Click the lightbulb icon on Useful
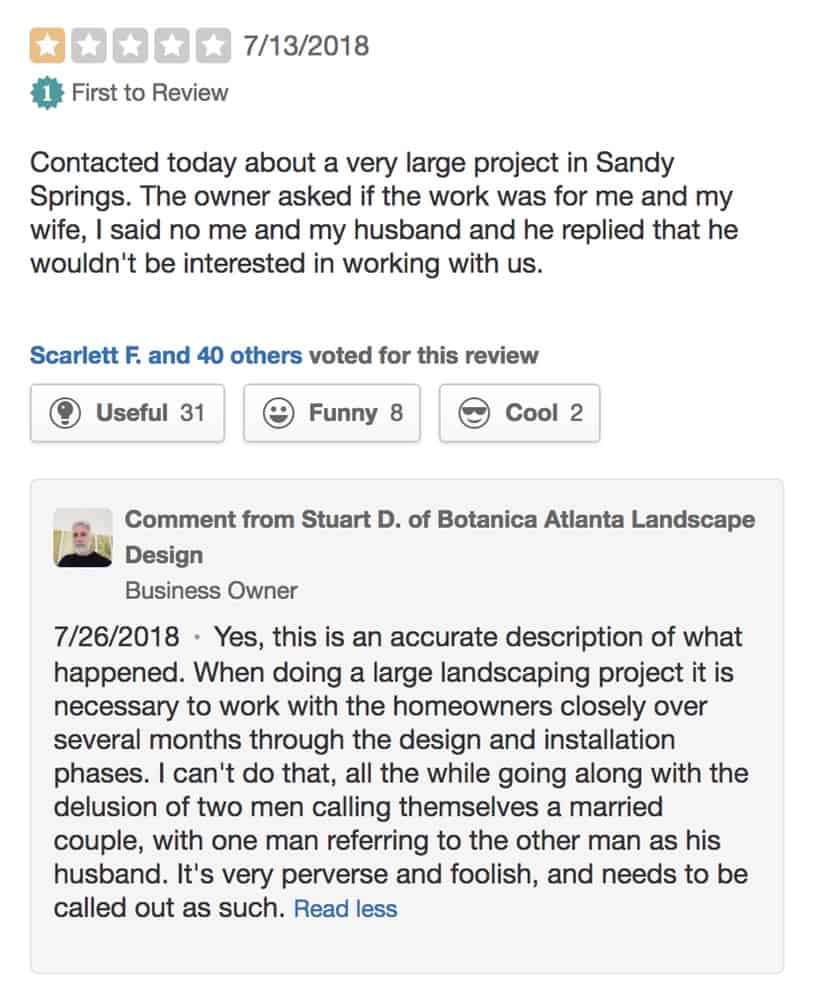 point(65,413)
